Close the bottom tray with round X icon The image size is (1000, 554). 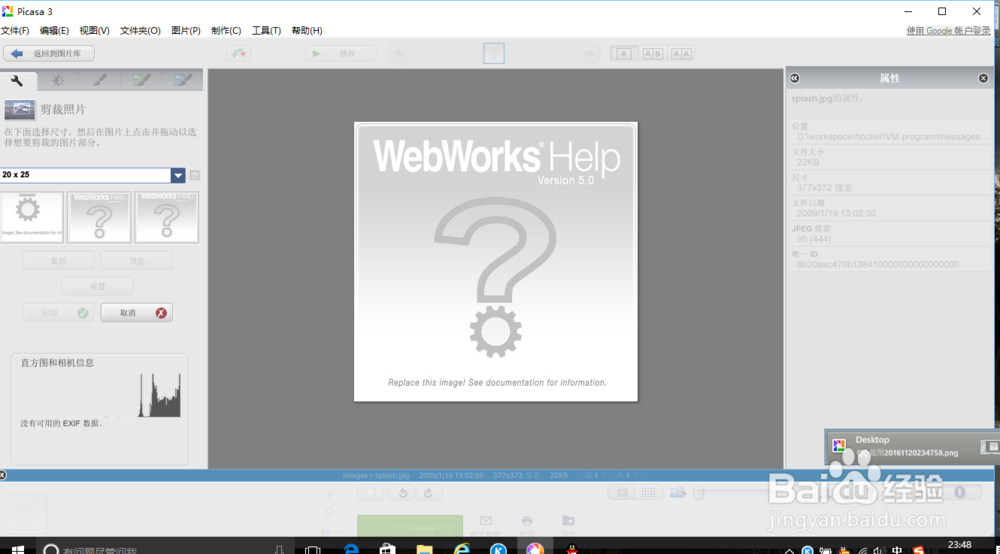coord(3,475)
